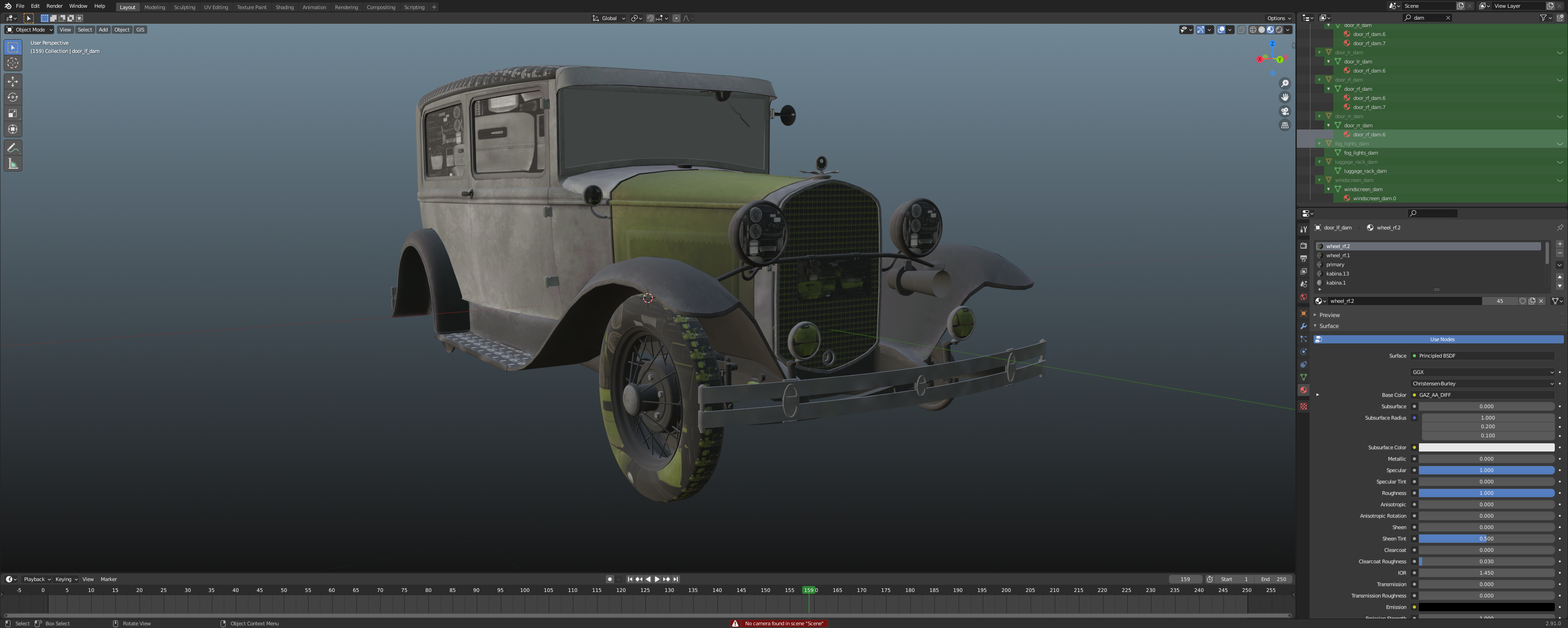
Task: Select the Scale tool
Action: 13,113
